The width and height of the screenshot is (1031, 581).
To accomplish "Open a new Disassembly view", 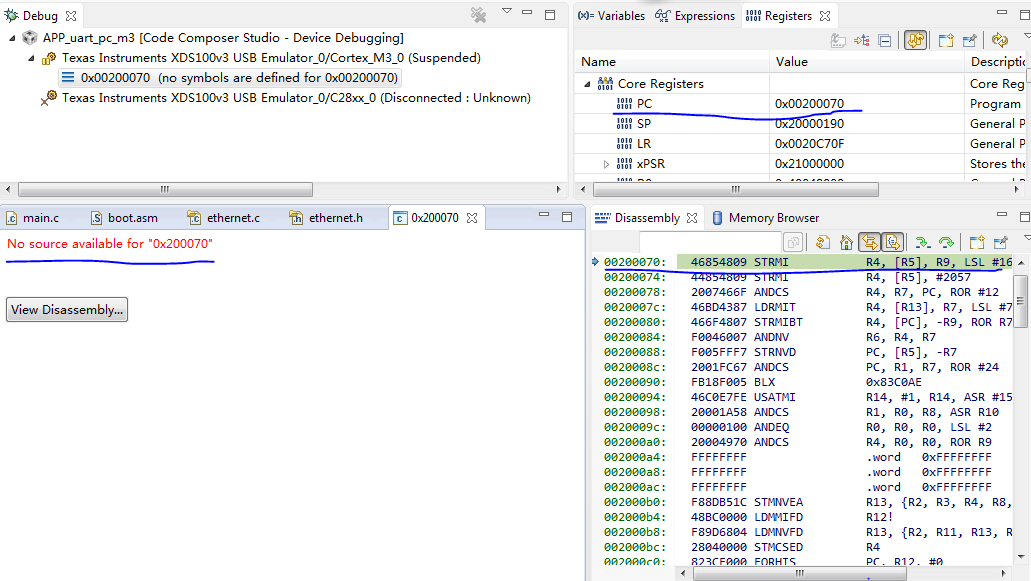I will click(x=976, y=243).
